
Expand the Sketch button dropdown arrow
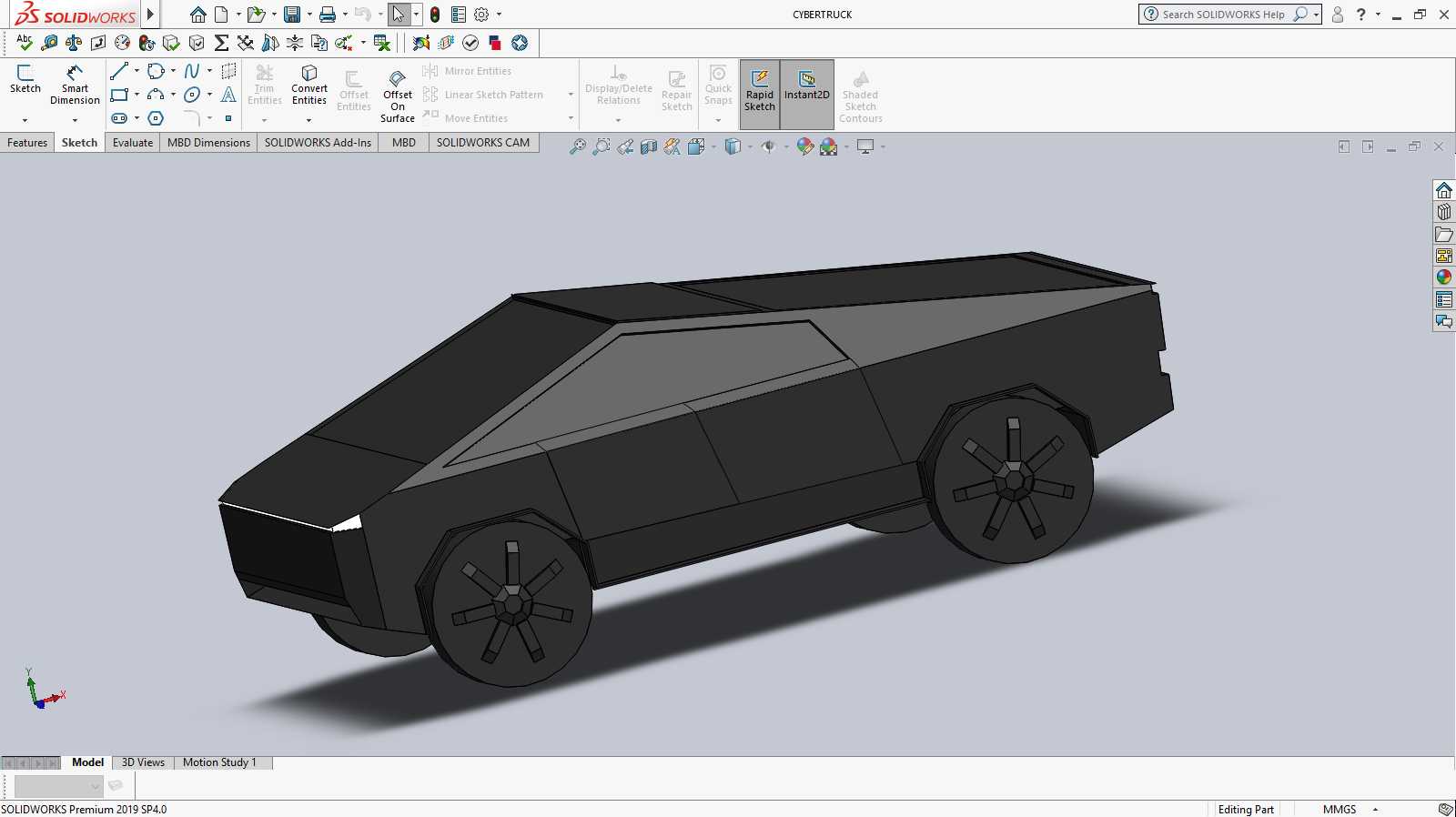[x=25, y=120]
